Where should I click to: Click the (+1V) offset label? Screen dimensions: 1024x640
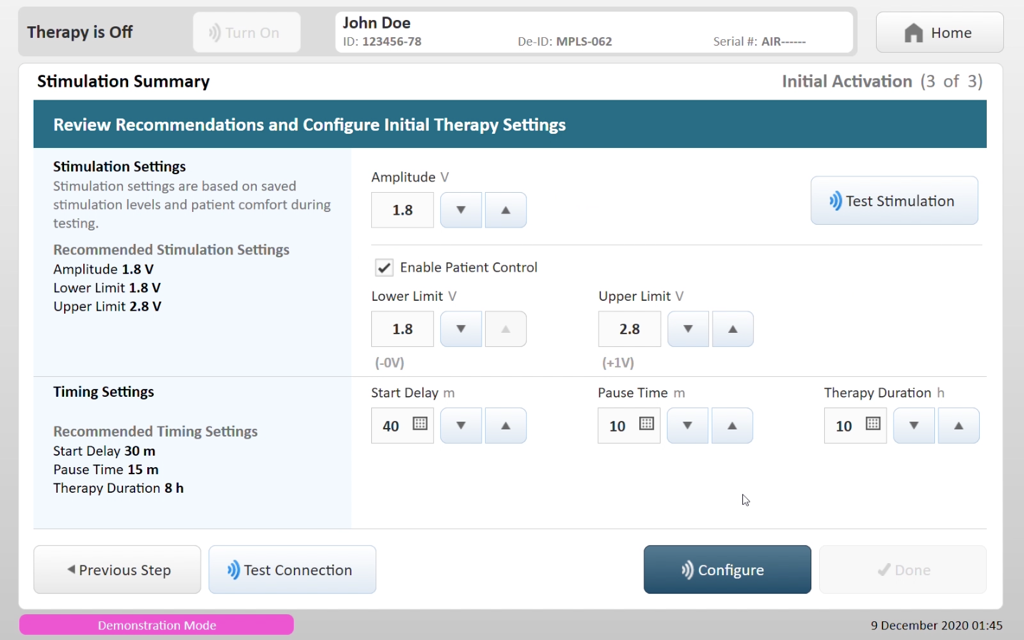tap(618, 363)
